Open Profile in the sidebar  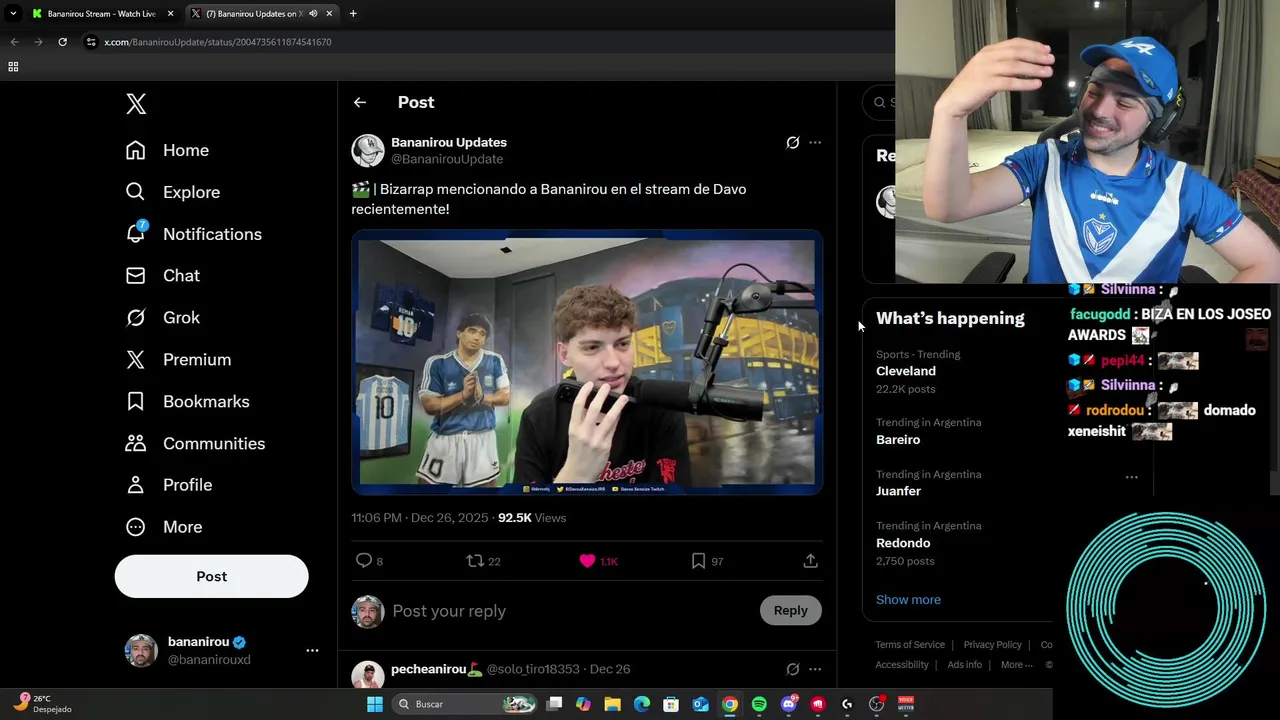(168, 485)
